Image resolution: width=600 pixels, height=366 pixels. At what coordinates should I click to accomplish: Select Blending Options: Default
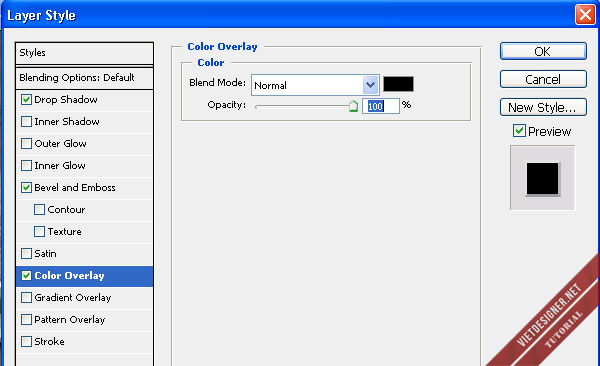point(85,78)
